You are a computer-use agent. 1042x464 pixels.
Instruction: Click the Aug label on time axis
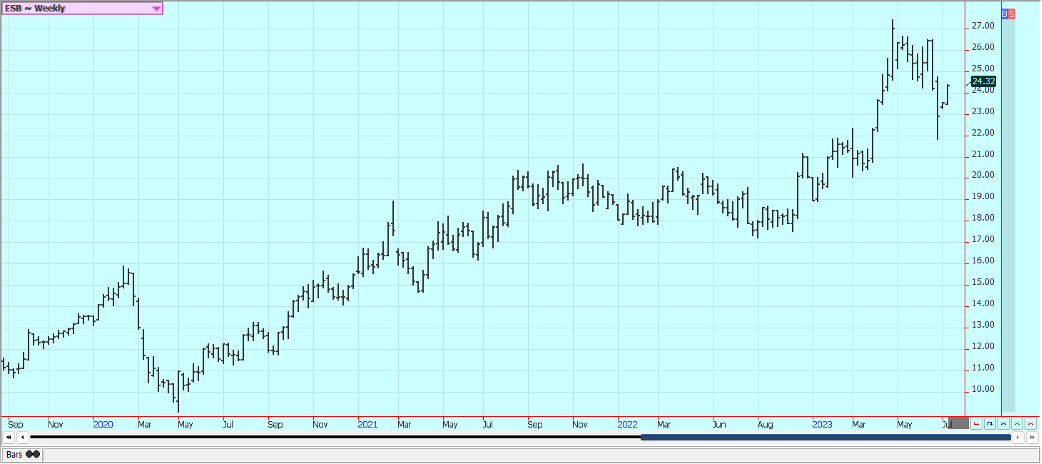click(766, 423)
